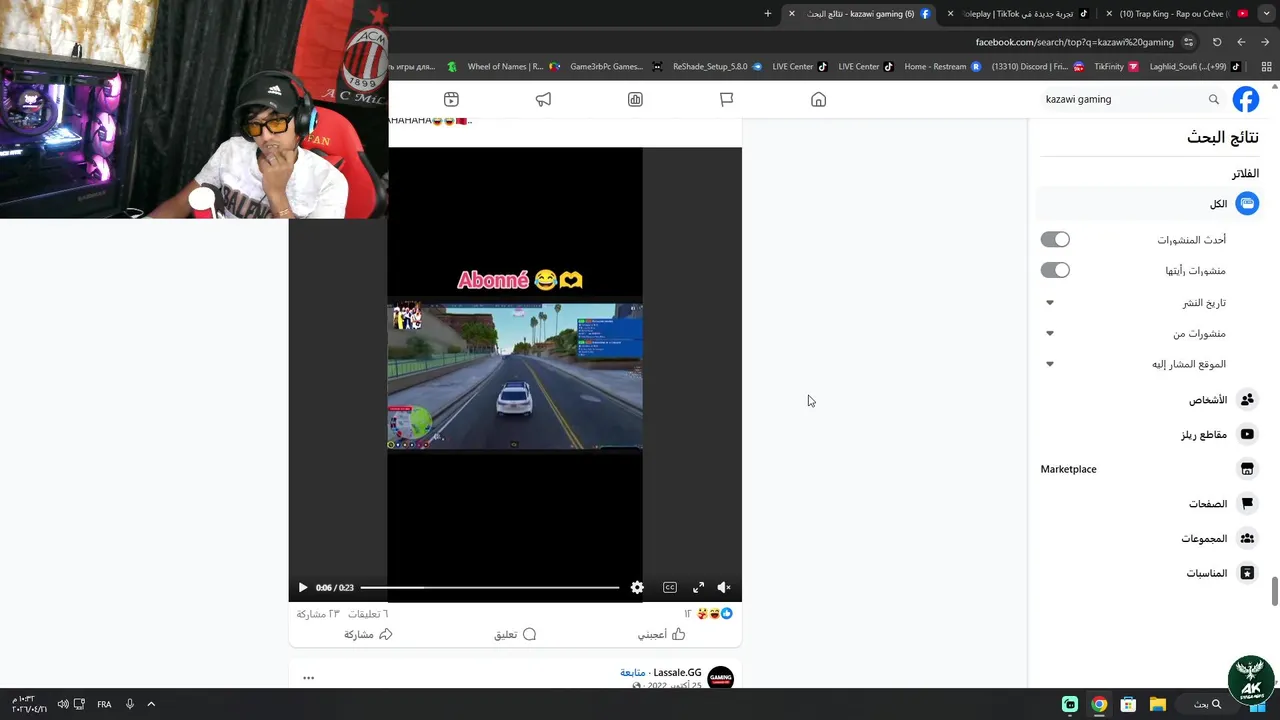Image resolution: width=1280 pixels, height=720 pixels.
Task: Expand منشورات من posts from dropdown
Action: [x=1050, y=333]
